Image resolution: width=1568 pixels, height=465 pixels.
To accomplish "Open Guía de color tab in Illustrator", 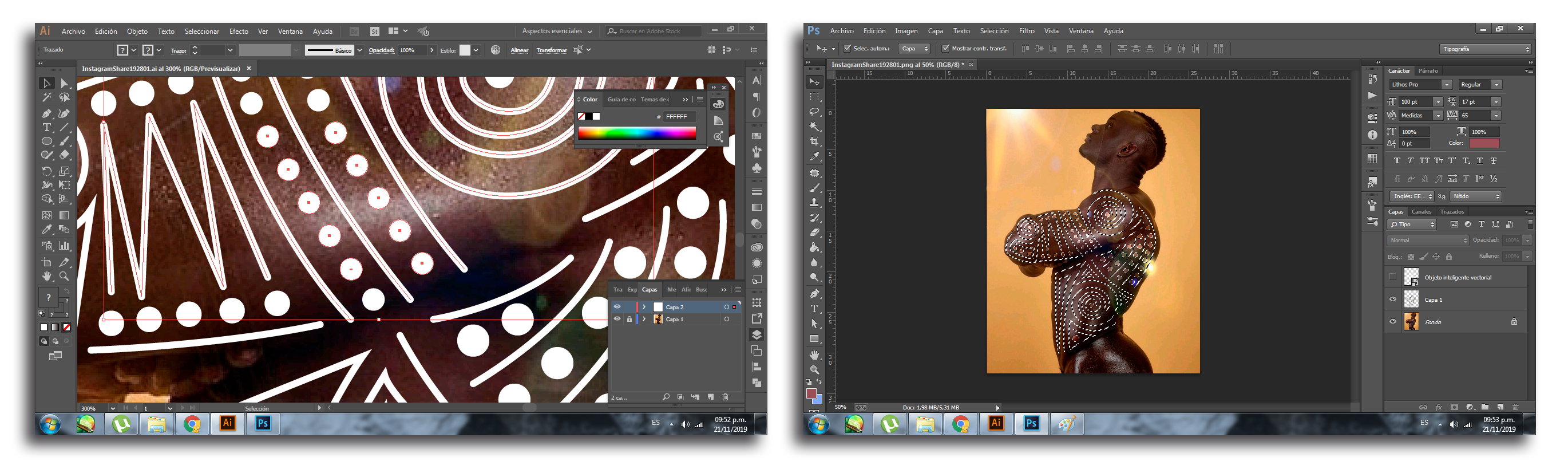I will pyautogui.click(x=621, y=99).
